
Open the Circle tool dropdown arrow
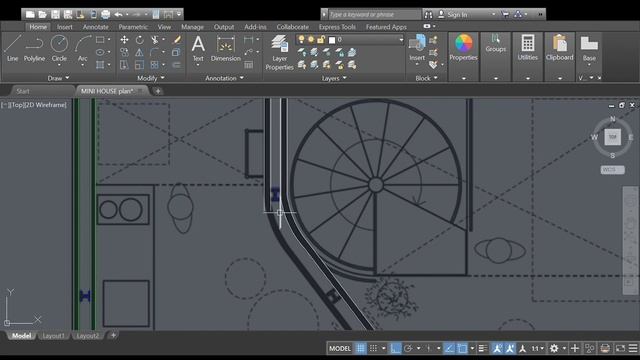click(x=59, y=65)
